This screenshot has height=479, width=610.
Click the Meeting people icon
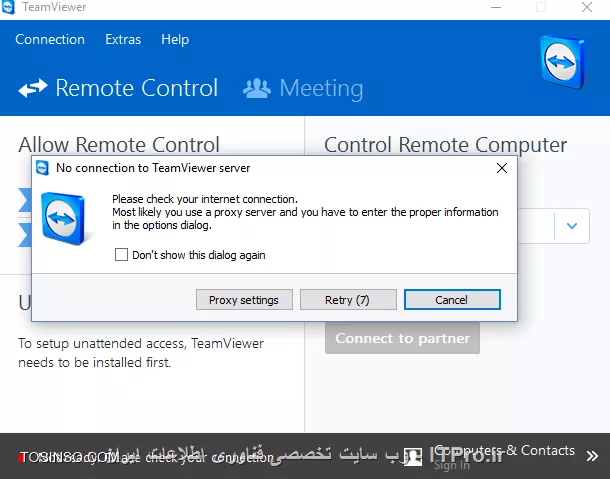coord(257,88)
